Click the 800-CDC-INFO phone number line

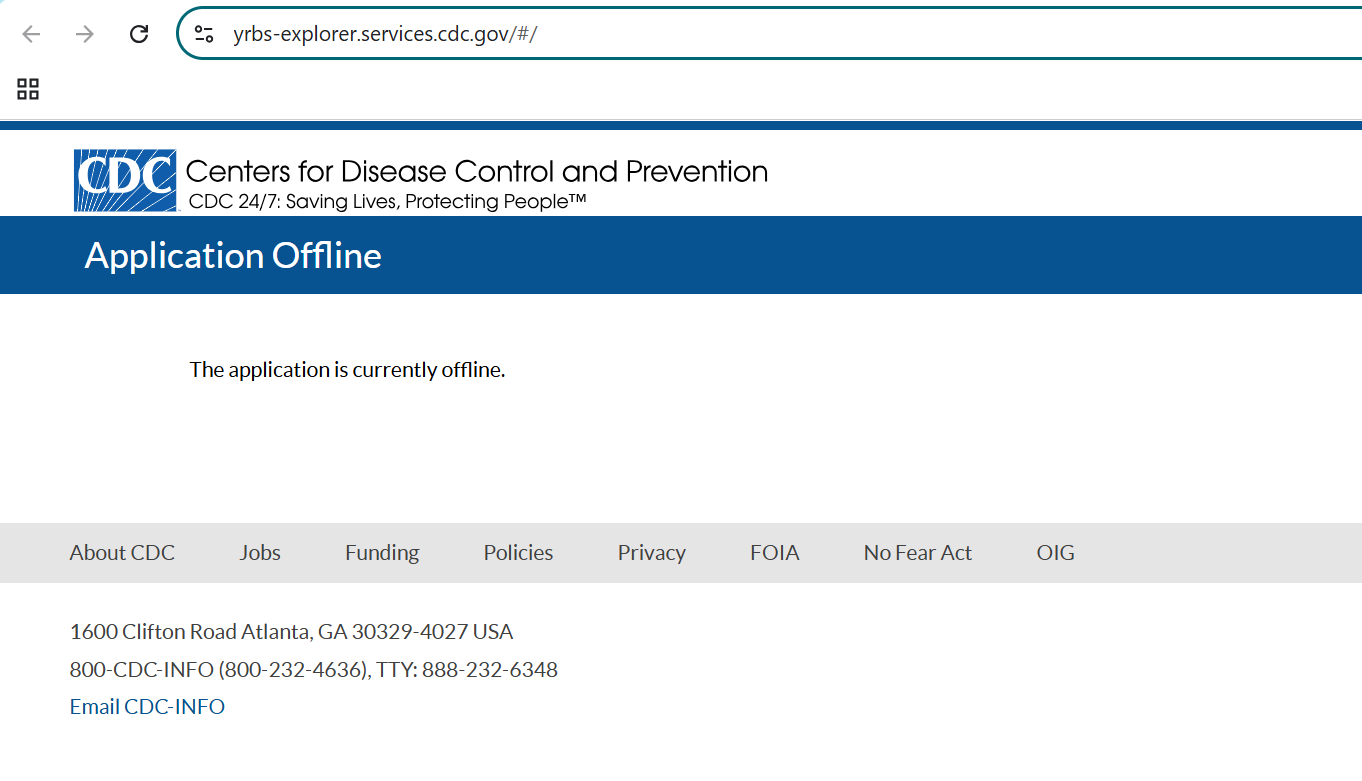pyautogui.click(x=313, y=670)
